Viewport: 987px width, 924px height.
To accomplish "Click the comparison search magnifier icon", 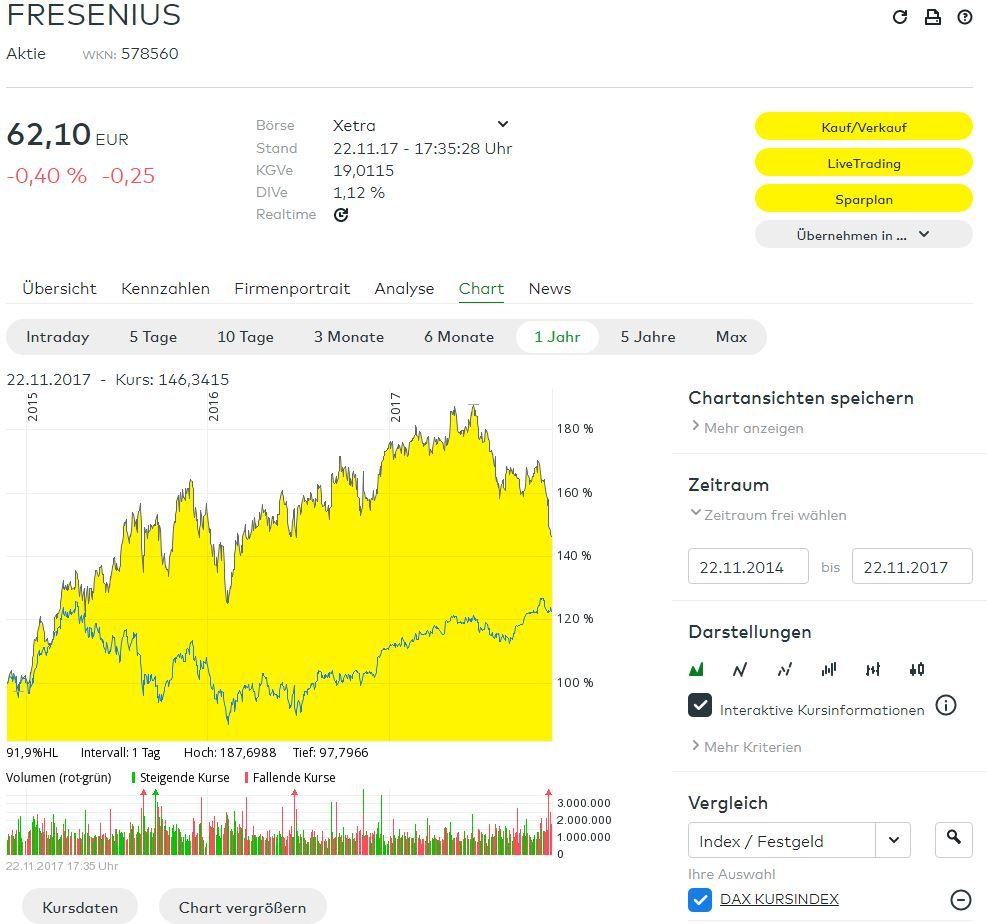I will [953, 840].
